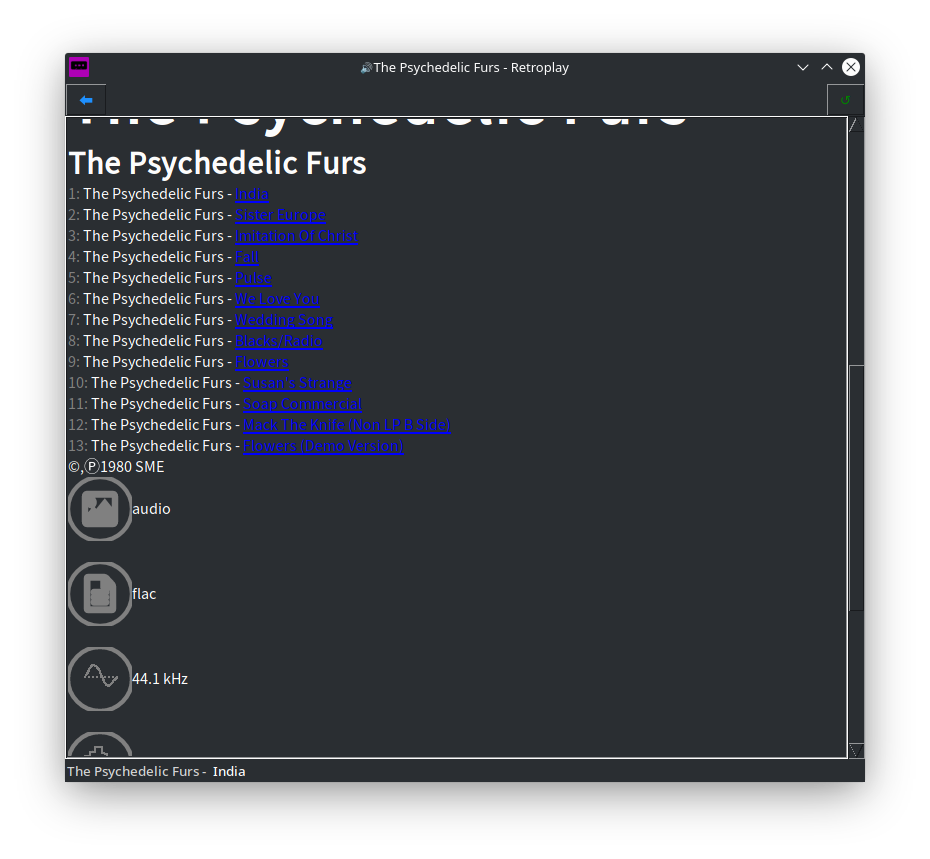This screenshot has height=859, width=930.
Task: Play the track Wedding Song
Action: click(x=284, y=320)
